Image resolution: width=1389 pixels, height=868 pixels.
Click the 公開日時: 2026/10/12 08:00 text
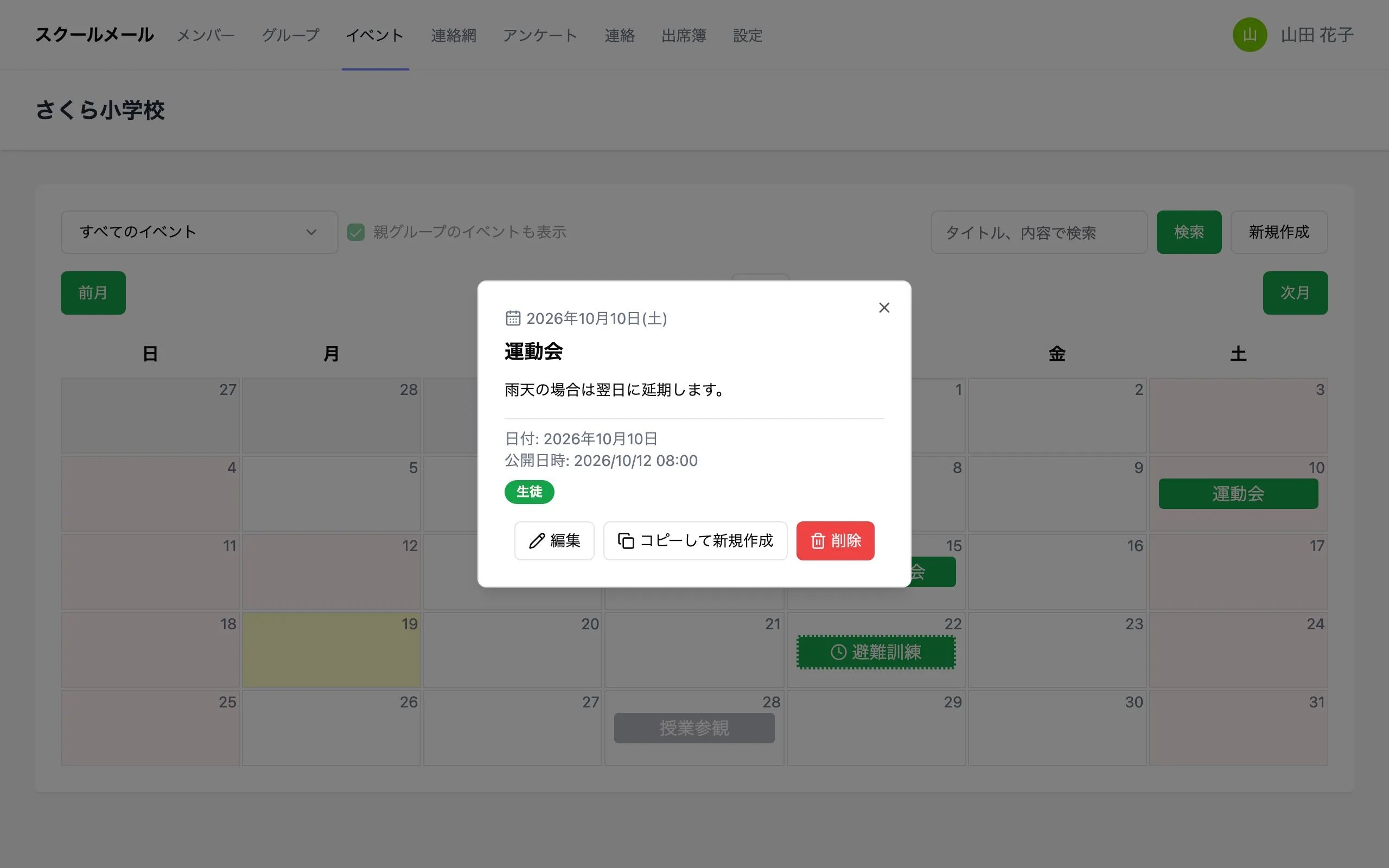pos(601,461)
